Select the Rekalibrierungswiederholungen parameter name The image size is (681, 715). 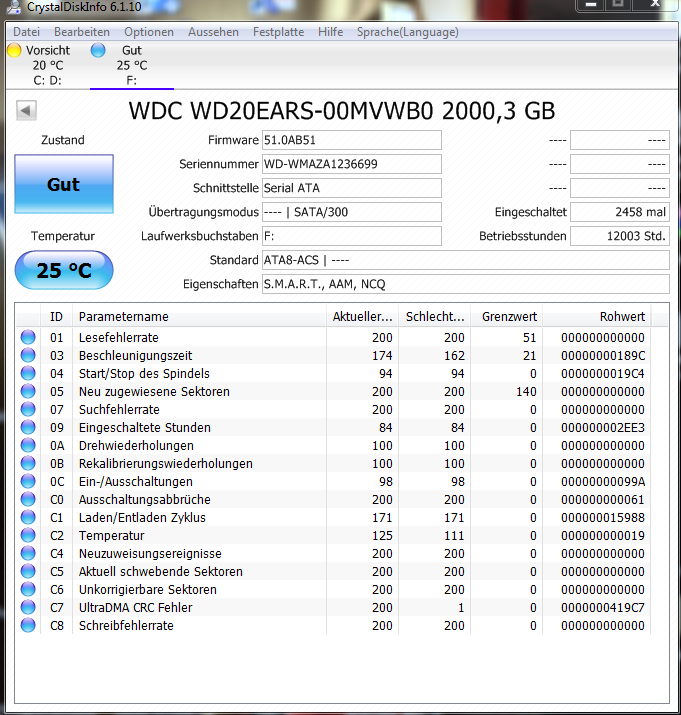pyautogui.click(x=166, y=464)
